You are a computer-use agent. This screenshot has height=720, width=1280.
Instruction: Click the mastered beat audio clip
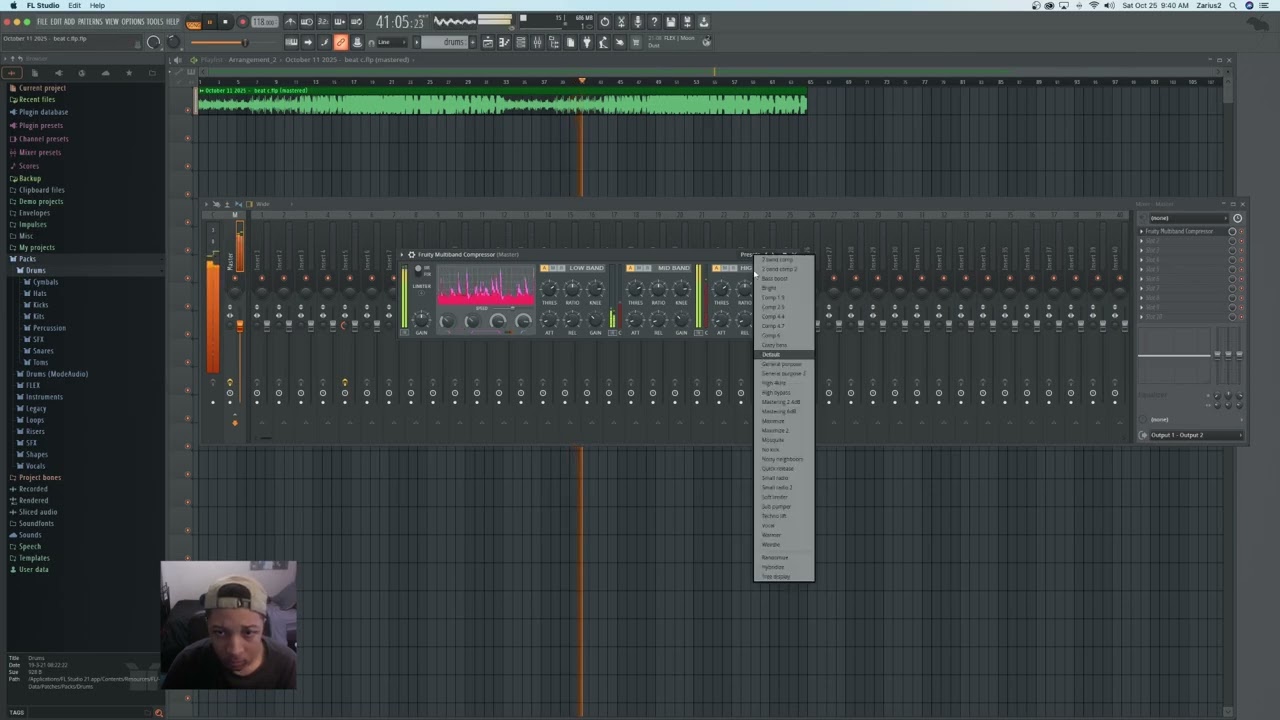502,101
